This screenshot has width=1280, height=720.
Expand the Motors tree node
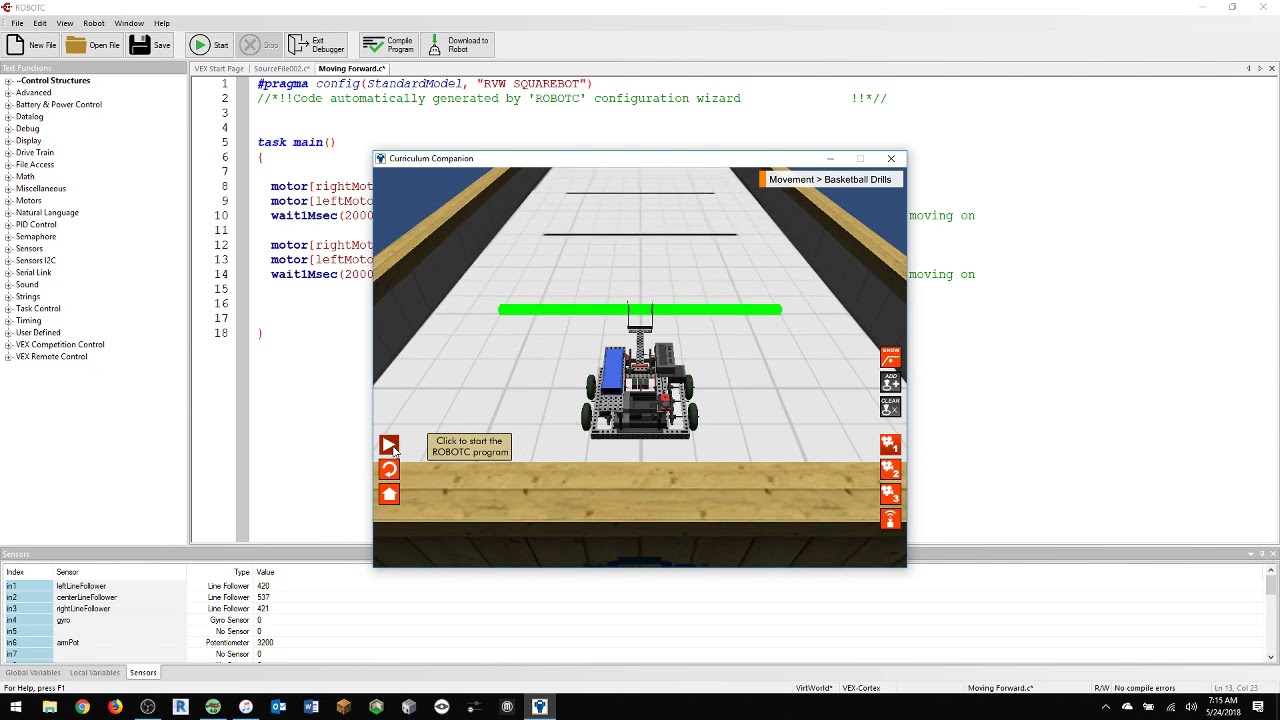[8, 201]
